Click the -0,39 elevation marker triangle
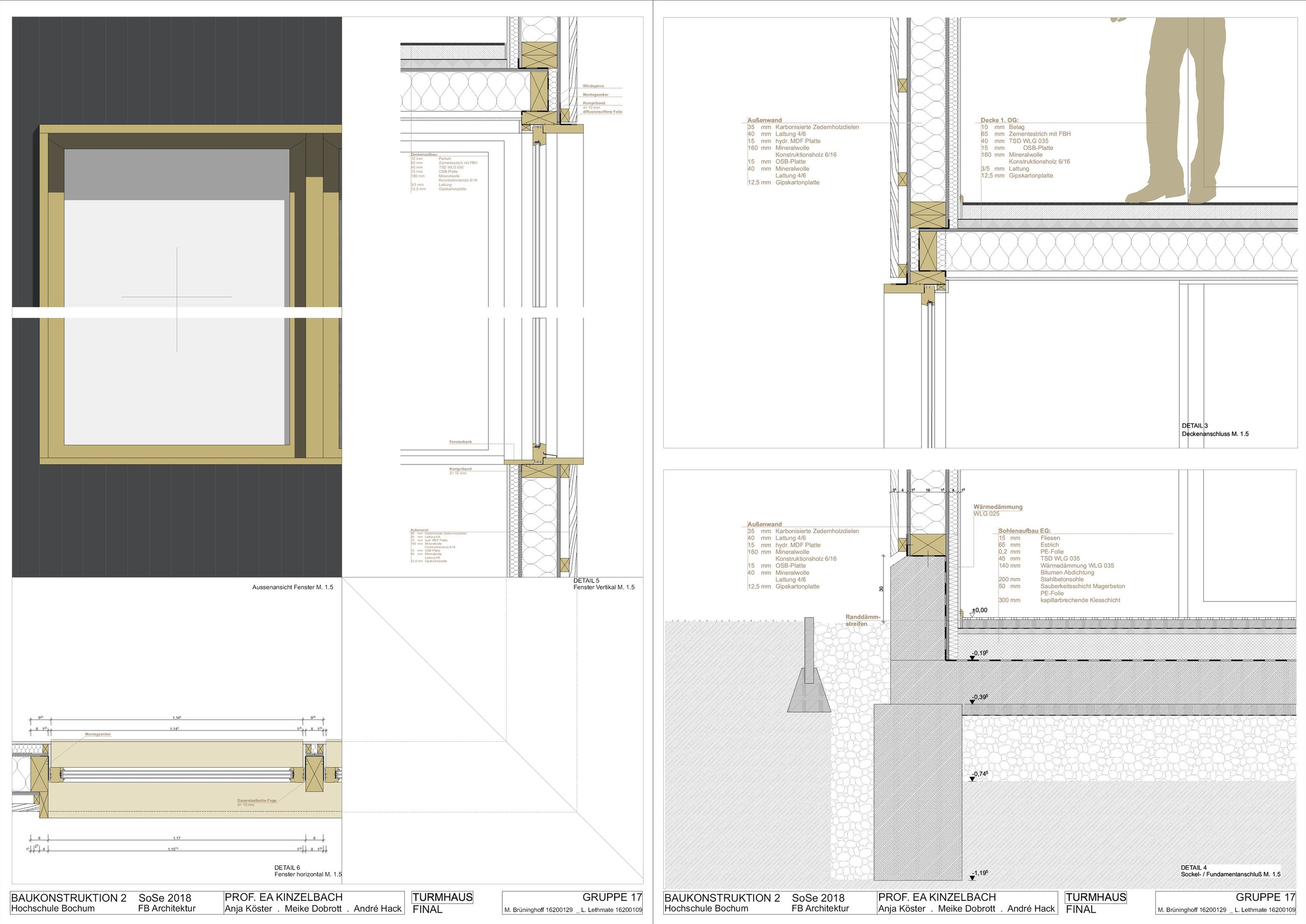 [x=973, y=702]
